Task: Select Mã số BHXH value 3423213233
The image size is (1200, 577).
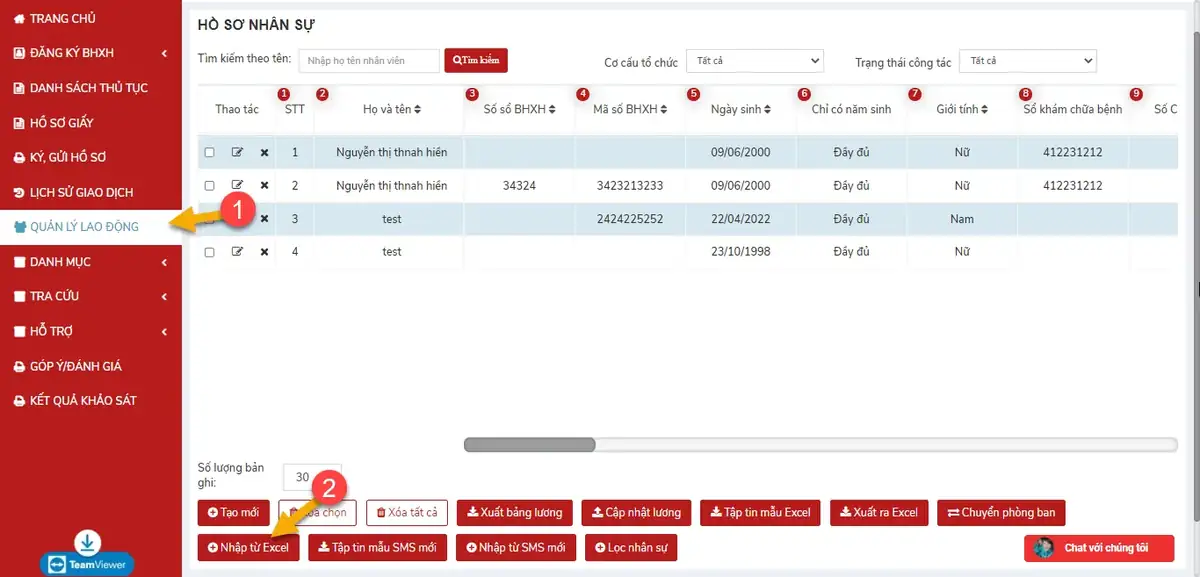Action: coord(630,186)
